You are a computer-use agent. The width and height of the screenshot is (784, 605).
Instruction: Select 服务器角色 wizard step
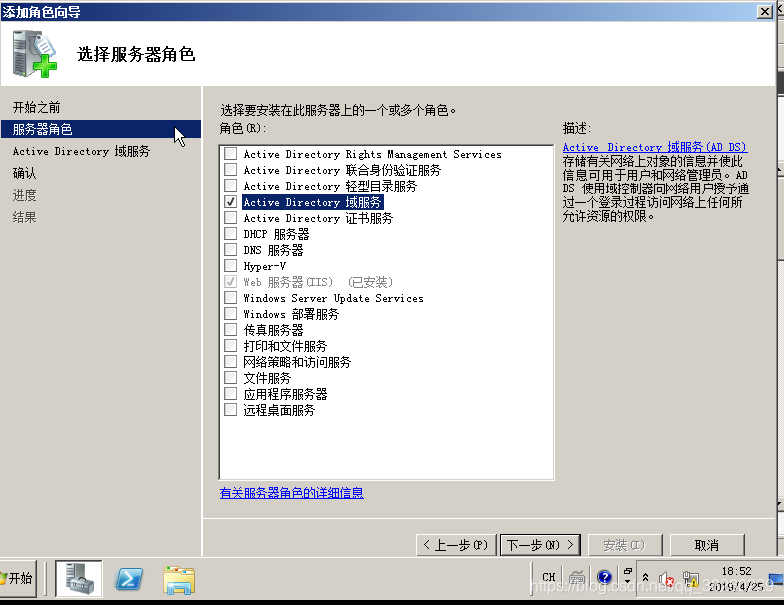[100, 129]
